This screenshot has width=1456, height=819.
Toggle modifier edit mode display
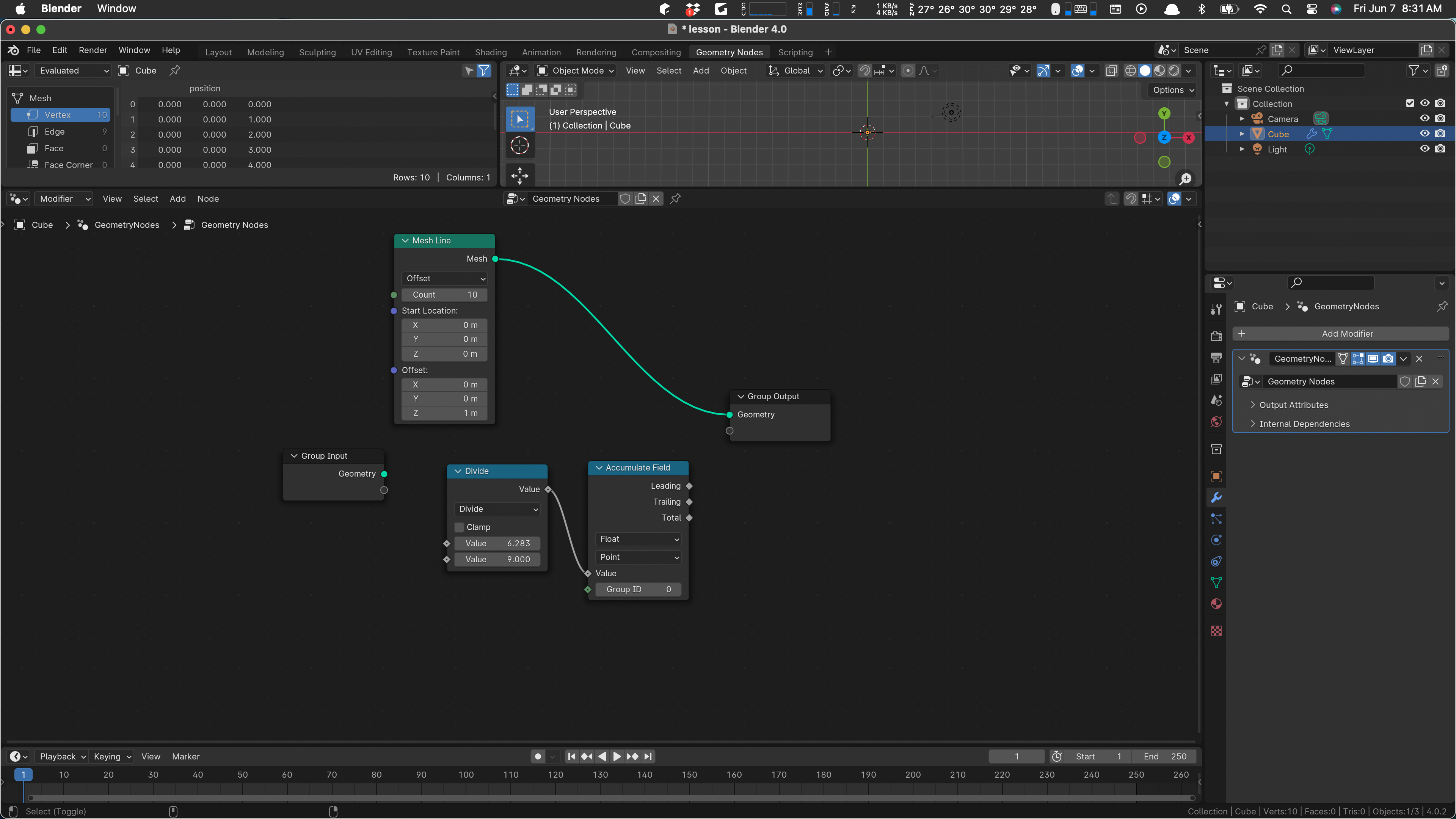click(1358, 358)
